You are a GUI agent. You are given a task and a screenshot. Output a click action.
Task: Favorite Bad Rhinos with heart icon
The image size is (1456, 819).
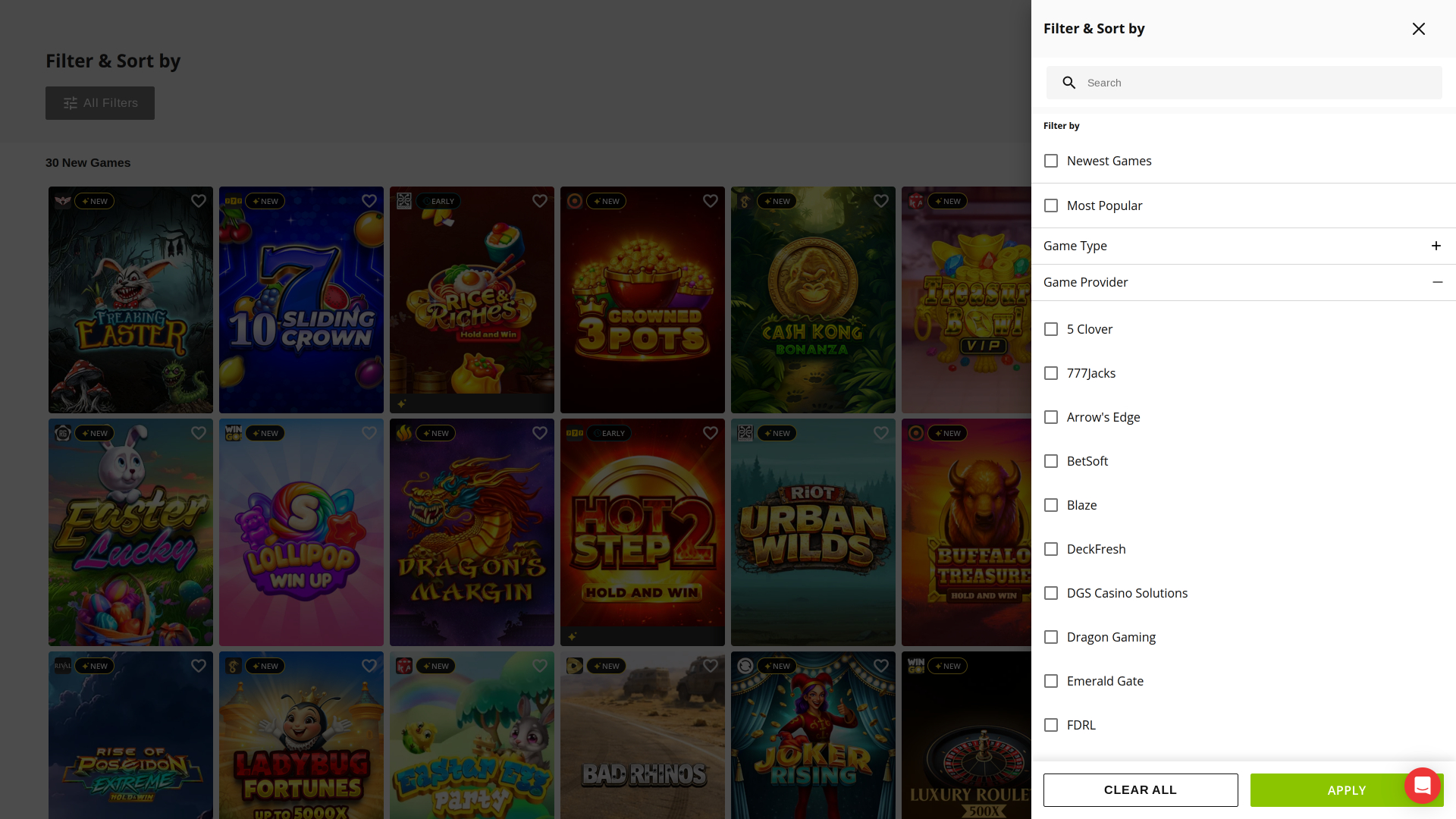[x=711, y=666]
